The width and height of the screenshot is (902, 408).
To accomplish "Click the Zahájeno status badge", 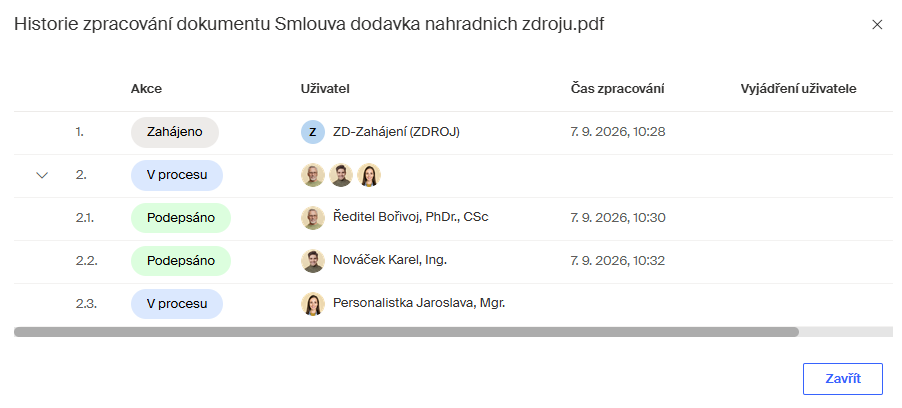I will tap(175, 132).
